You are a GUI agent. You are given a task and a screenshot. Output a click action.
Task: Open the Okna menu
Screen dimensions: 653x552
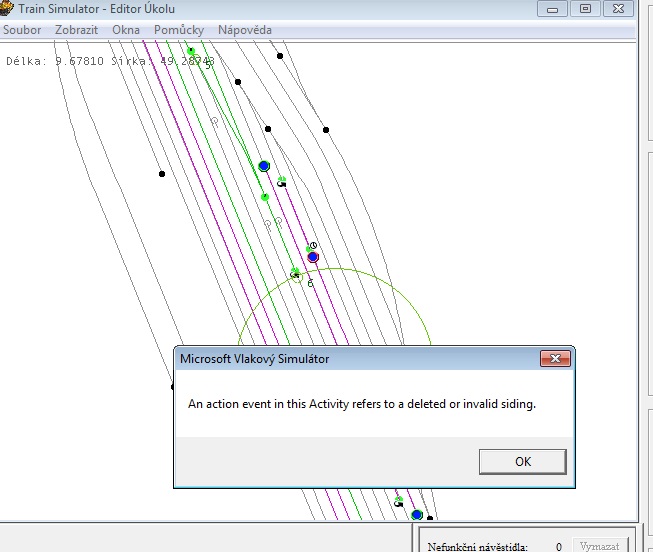[x=126, y=30]
